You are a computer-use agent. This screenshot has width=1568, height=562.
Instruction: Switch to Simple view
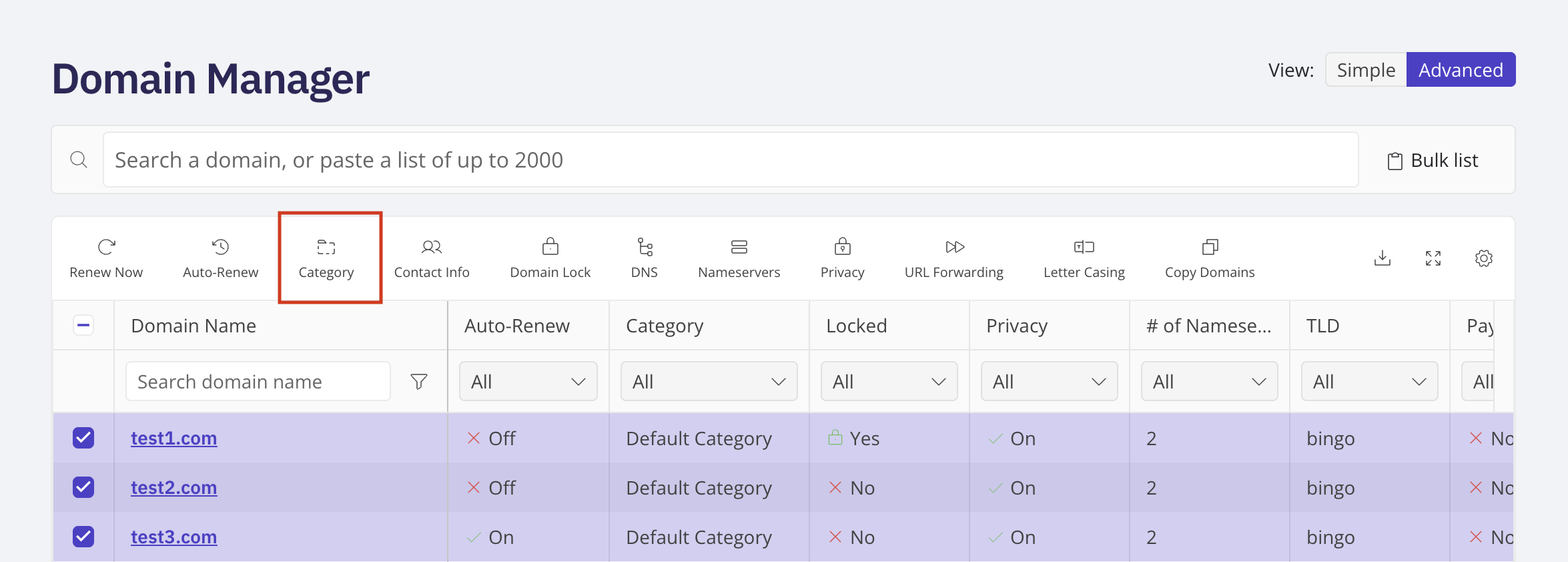click(x=1366, y=70)
